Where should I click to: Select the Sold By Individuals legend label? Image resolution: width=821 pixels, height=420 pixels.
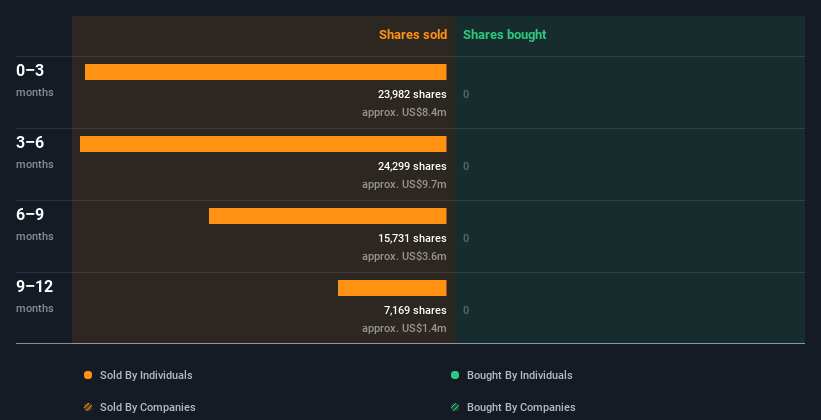pyautogui.click(x=146, y=375)
